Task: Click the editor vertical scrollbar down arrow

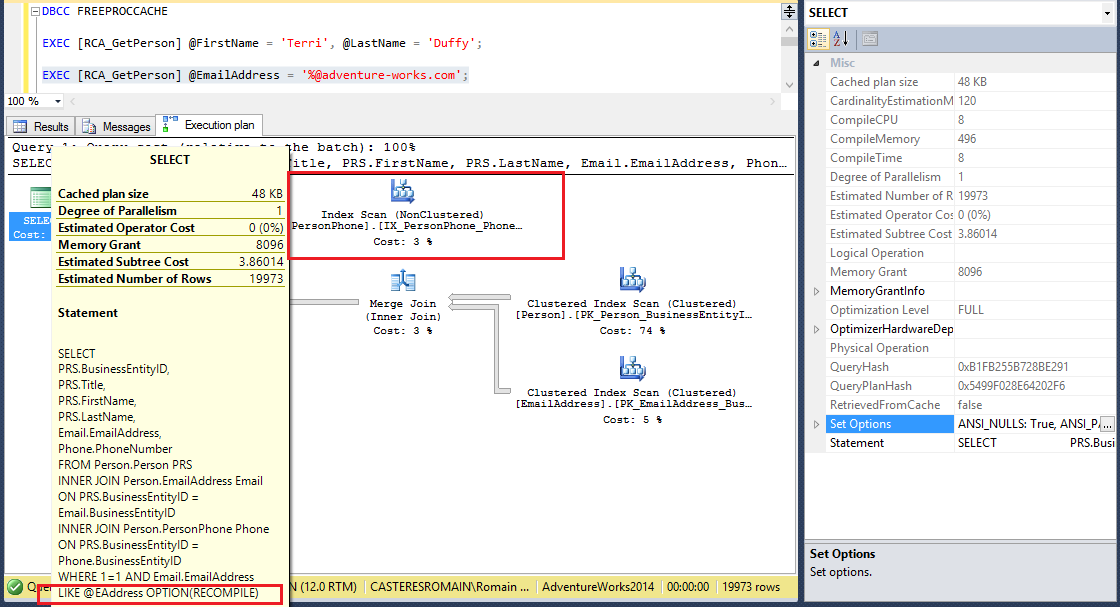Action: [x=789, y=85]
